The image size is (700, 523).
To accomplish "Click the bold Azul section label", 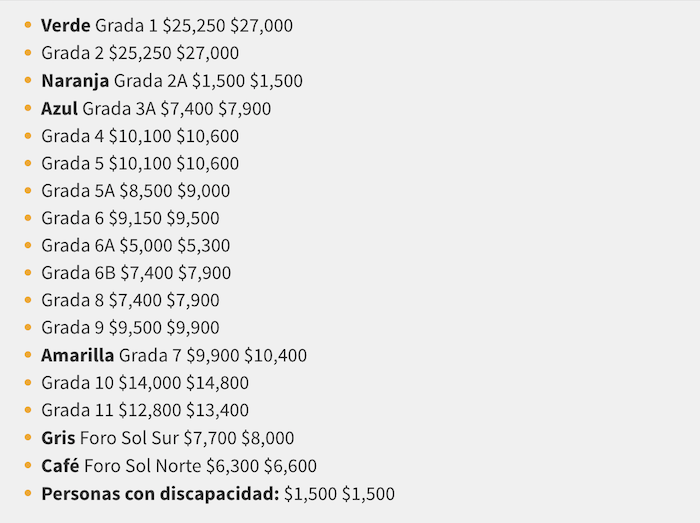I will [x=59, y=108].
